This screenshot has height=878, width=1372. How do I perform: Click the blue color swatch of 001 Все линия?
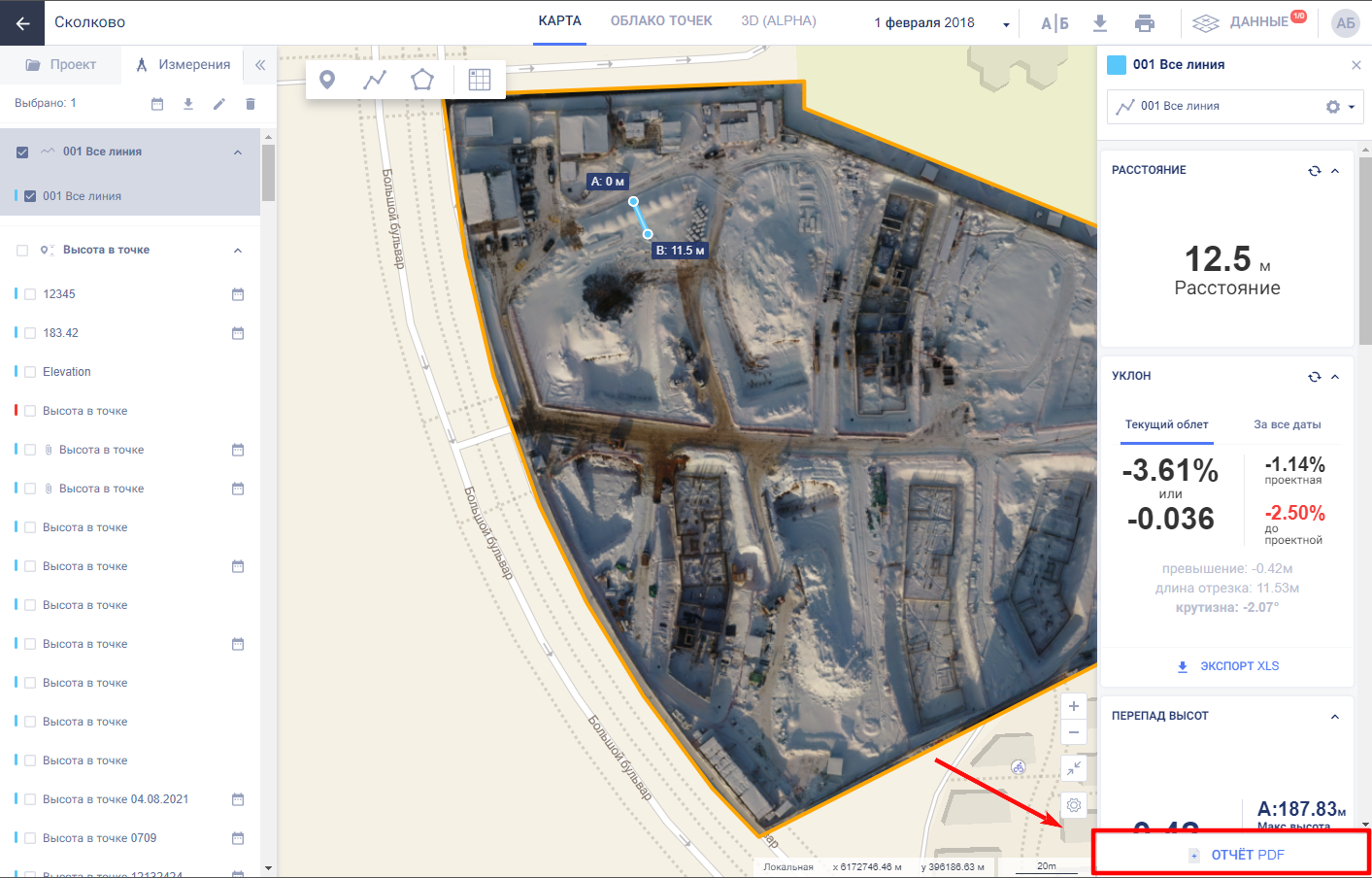(x=1117, y=65)
